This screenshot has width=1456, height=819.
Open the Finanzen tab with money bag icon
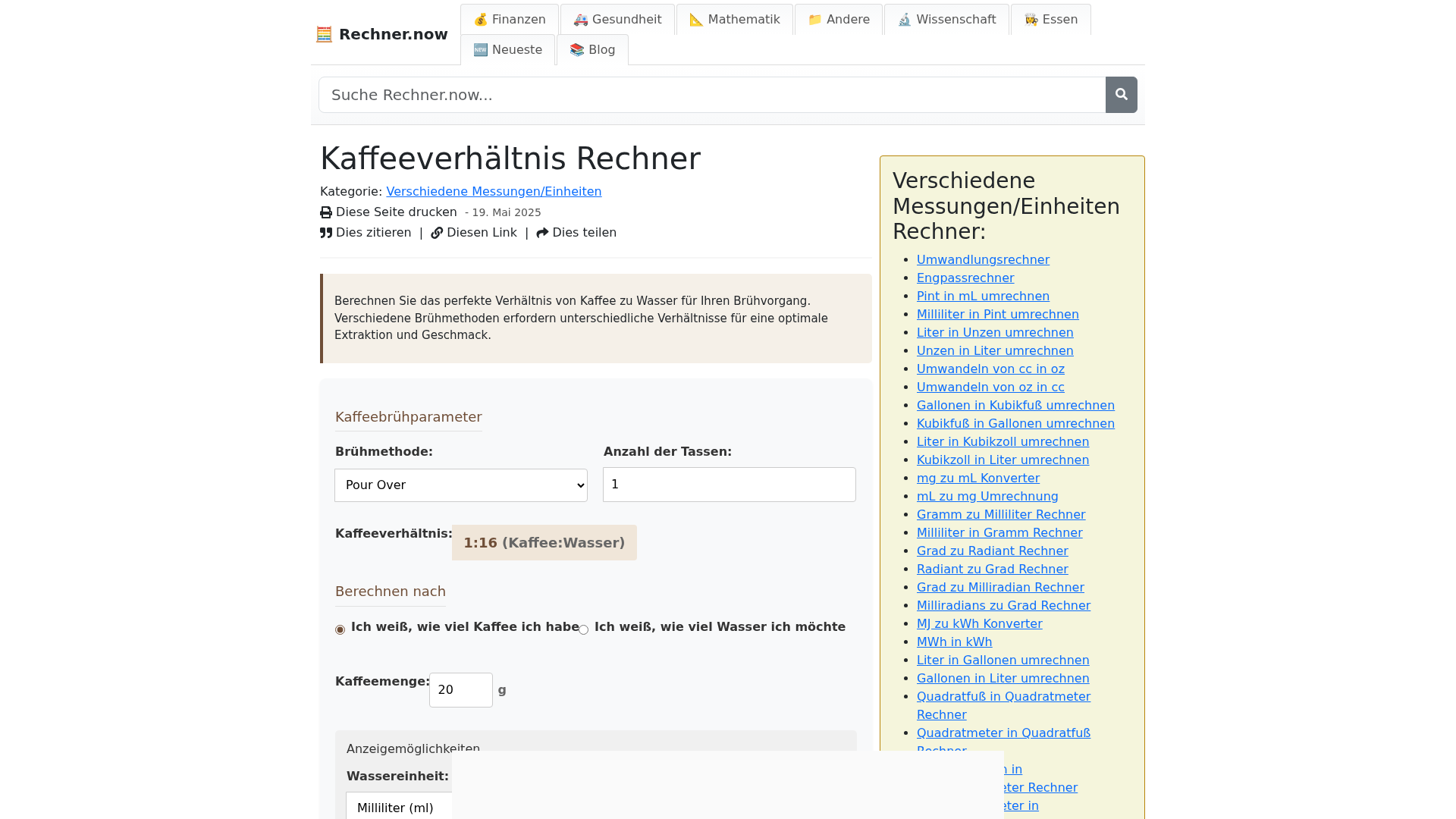pos(510,20)
